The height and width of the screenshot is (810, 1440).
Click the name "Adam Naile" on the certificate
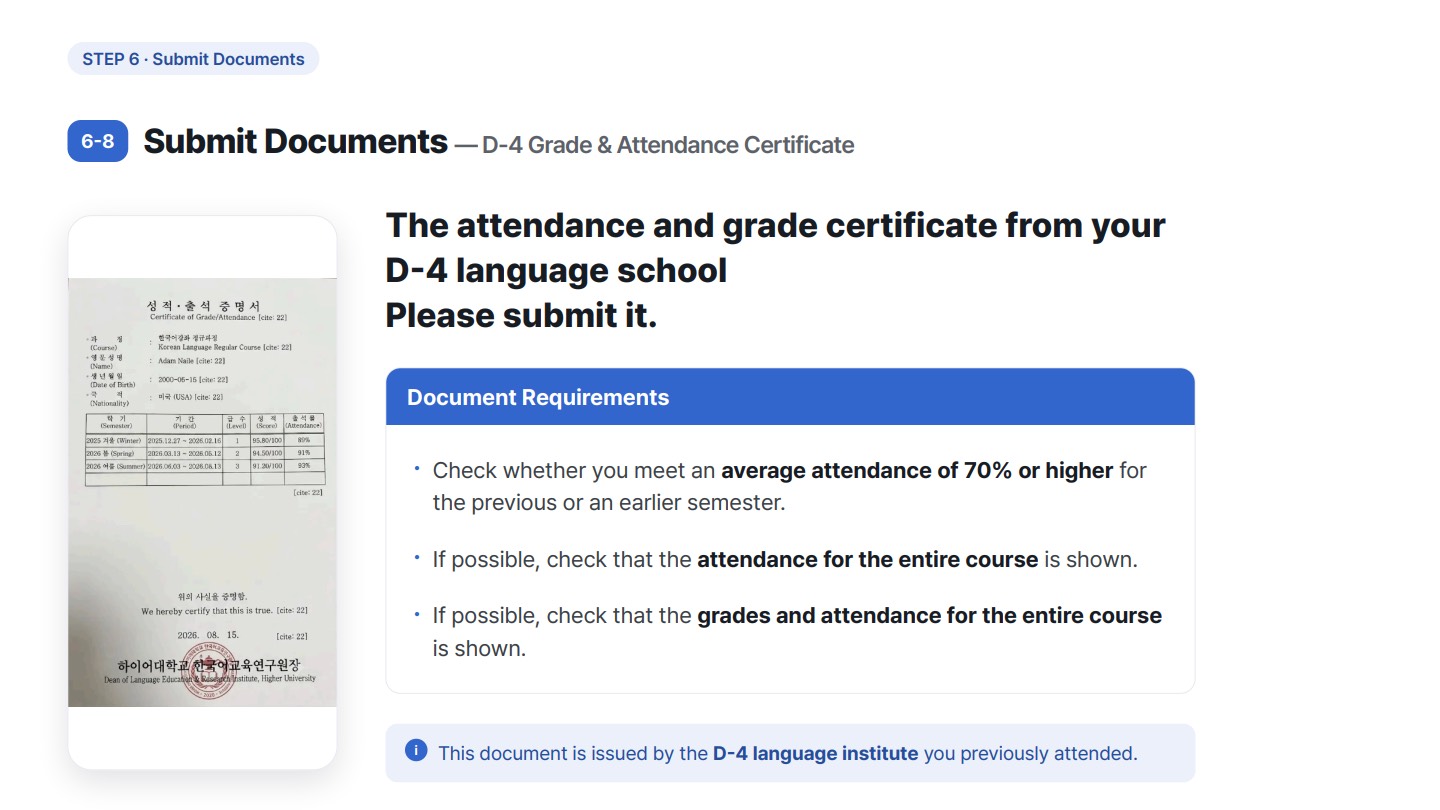[x=176, y=360]
